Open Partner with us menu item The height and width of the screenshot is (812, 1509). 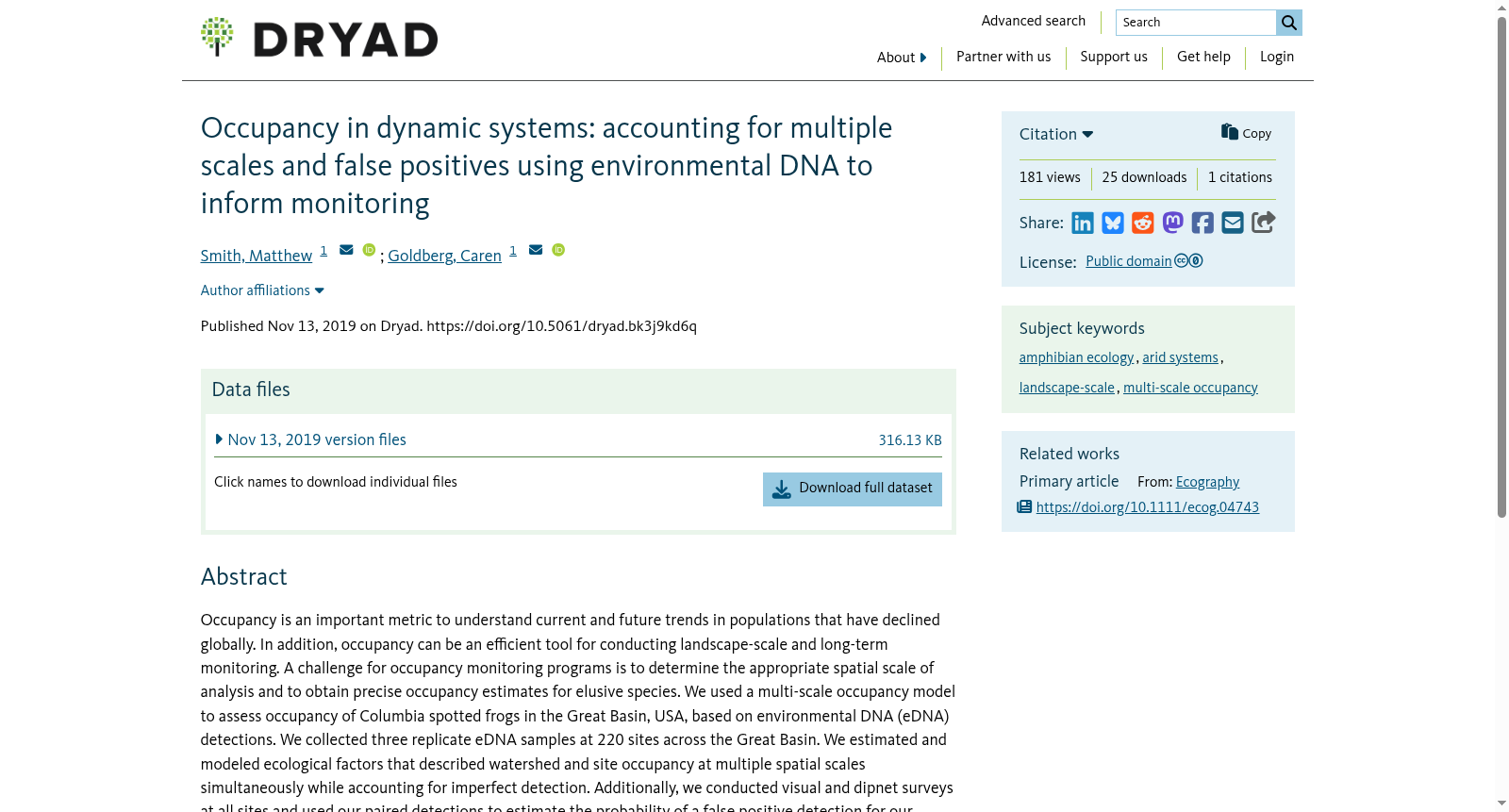tap(1003, 57)
